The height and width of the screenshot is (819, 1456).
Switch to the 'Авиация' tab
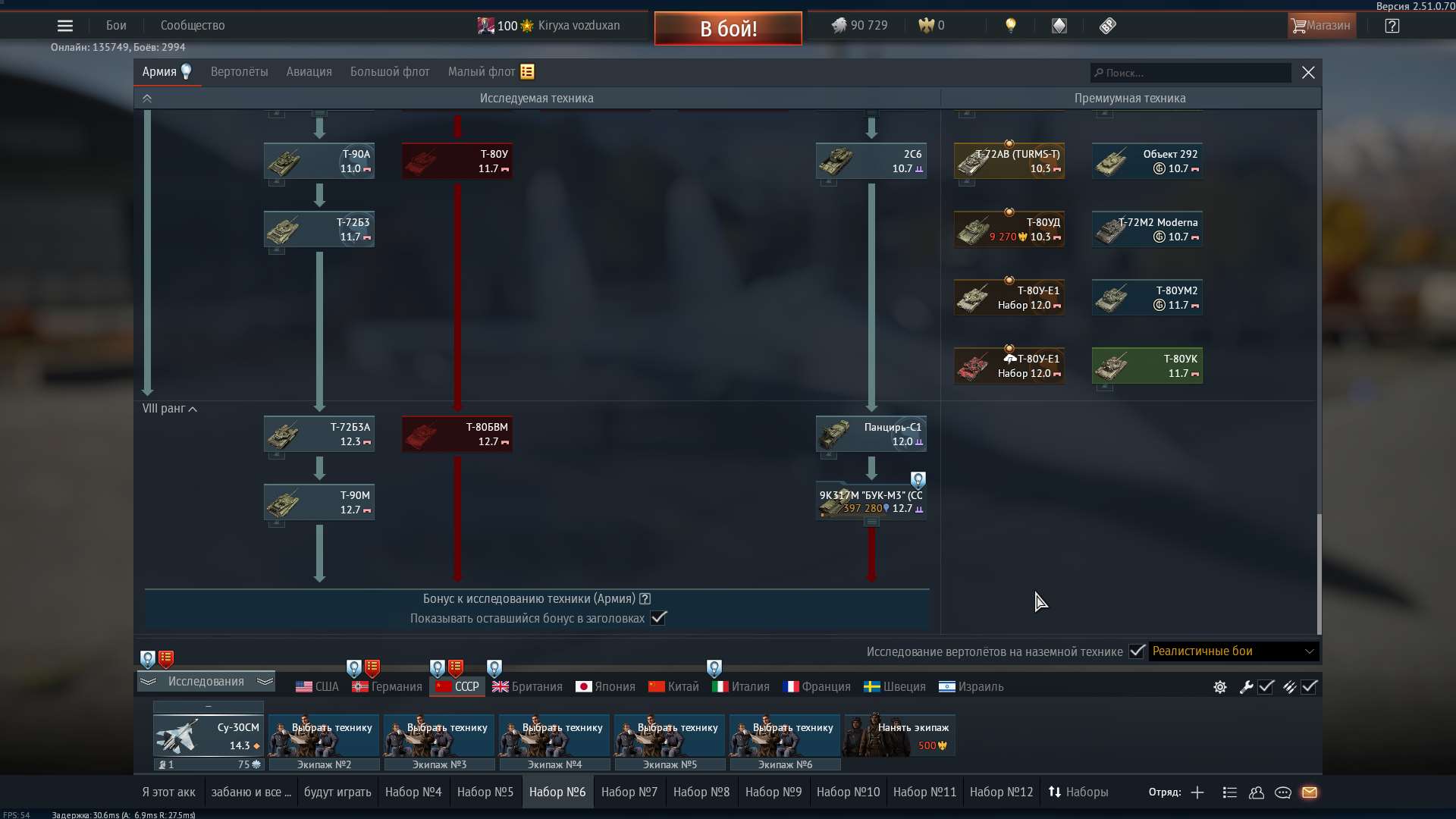coord(309,71)
